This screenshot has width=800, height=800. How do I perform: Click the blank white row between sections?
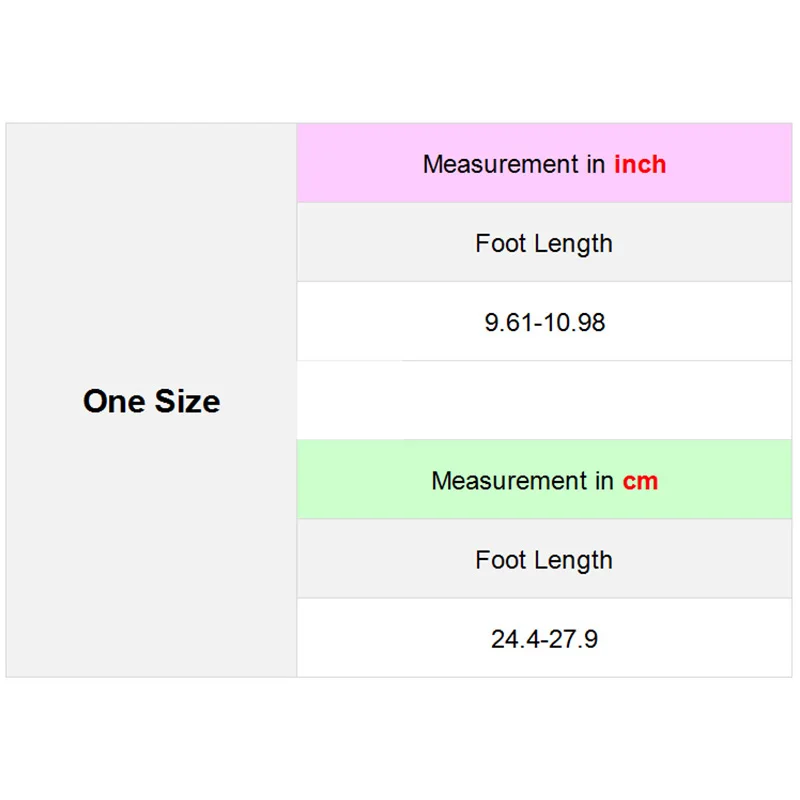point(544,401)
